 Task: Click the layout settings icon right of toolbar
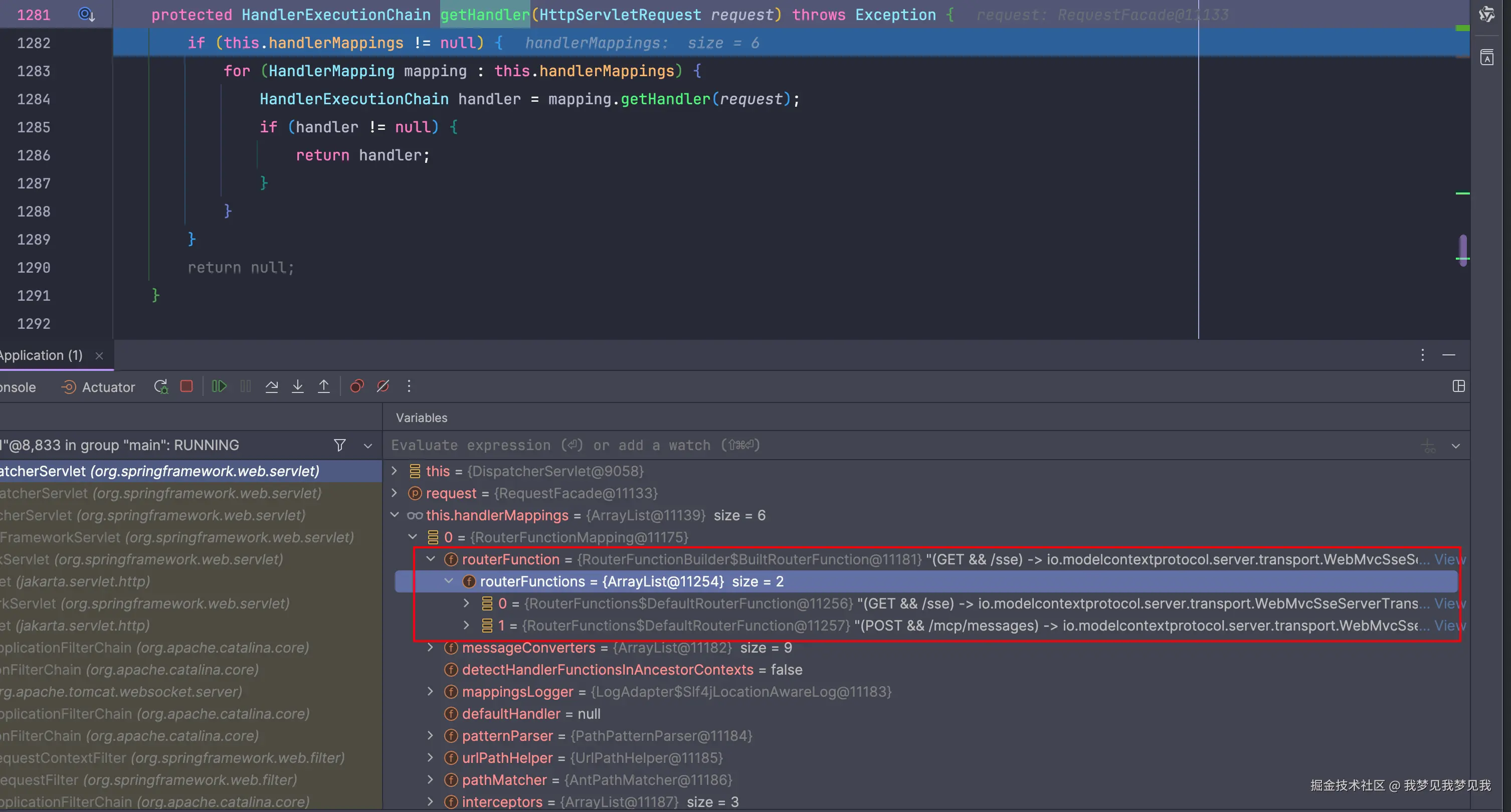pos(1459,386)
